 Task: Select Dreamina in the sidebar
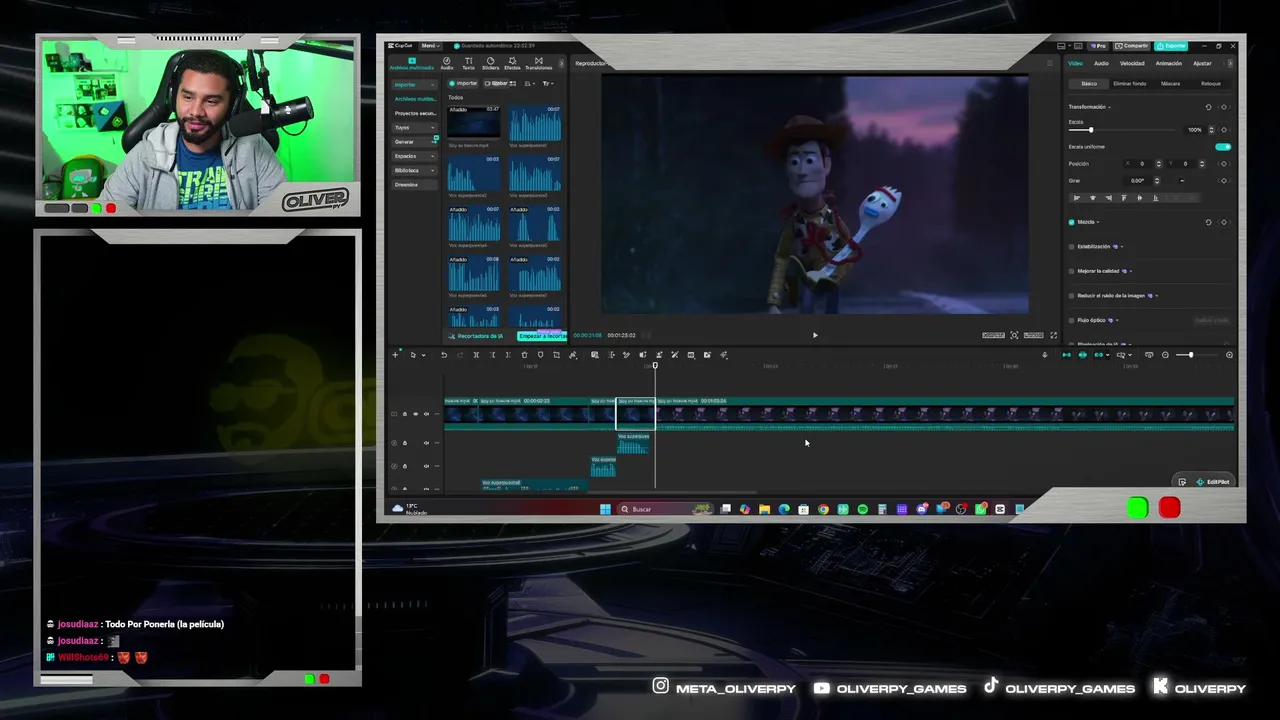coord(414,185)
